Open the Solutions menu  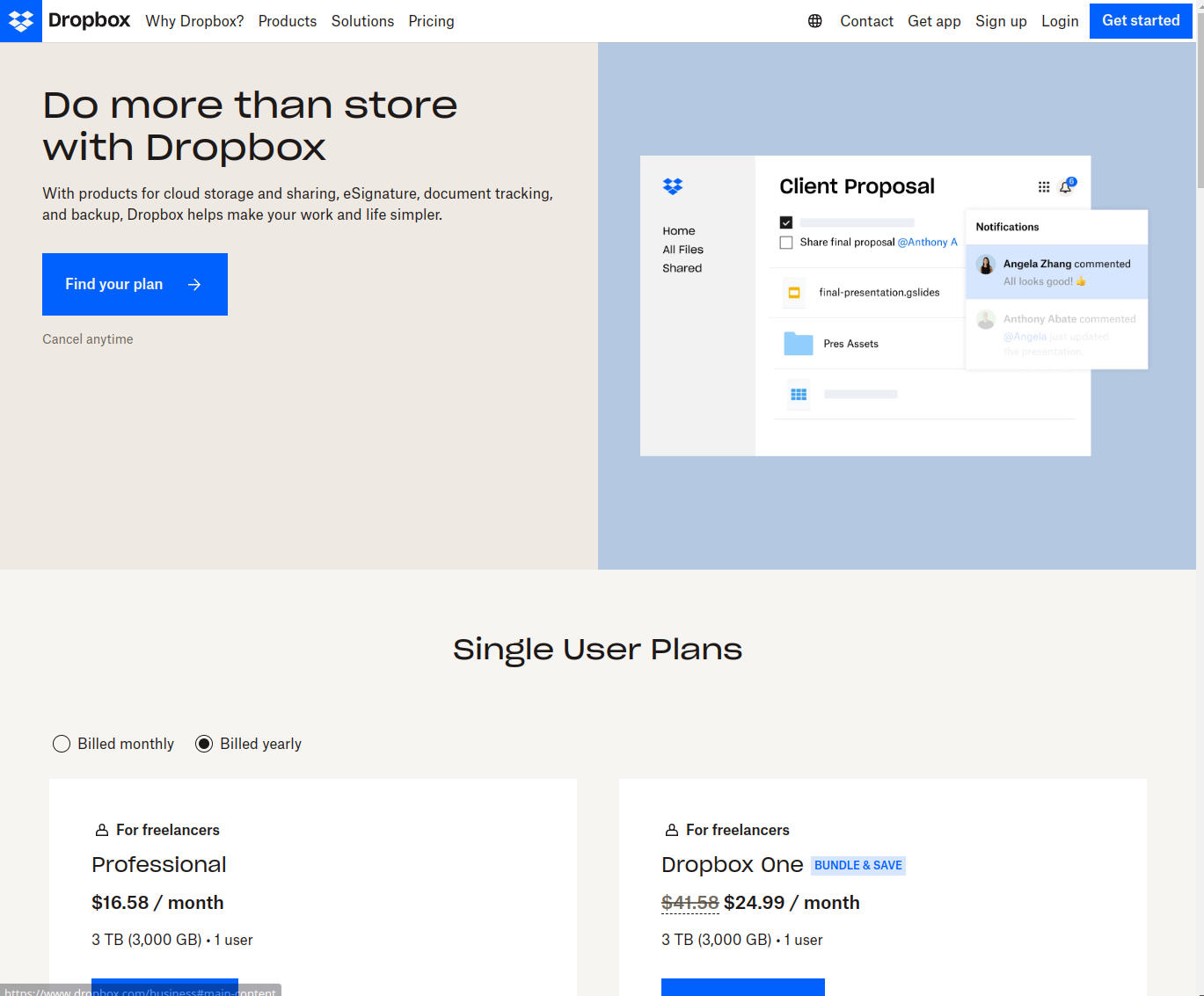(x=362, y=21)
